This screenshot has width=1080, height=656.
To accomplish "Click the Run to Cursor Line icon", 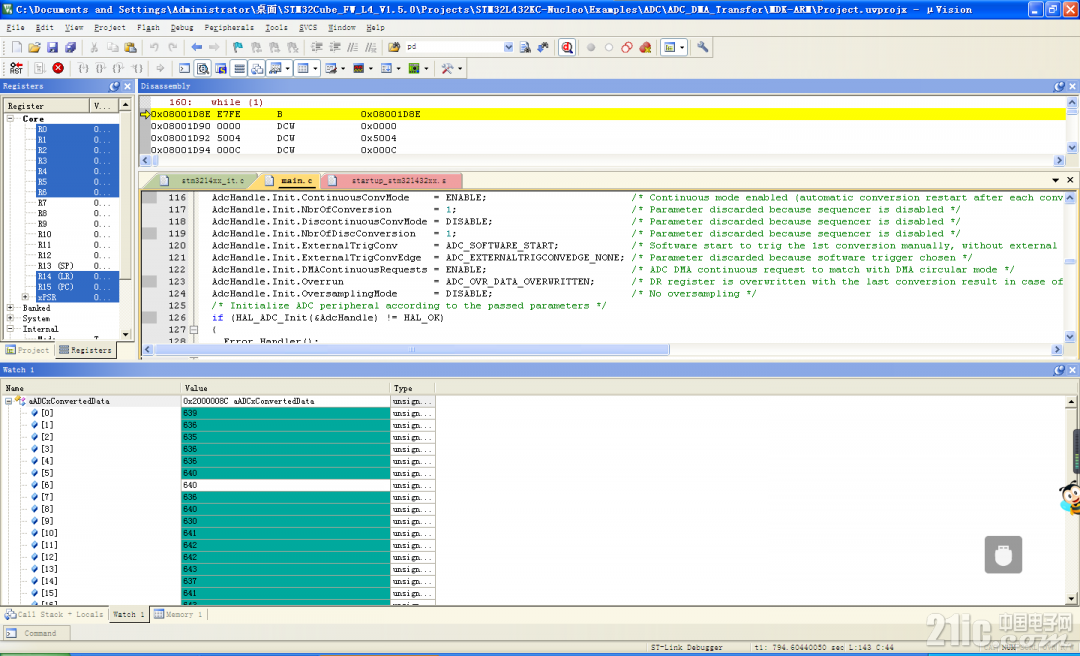I will click(138, 68).
